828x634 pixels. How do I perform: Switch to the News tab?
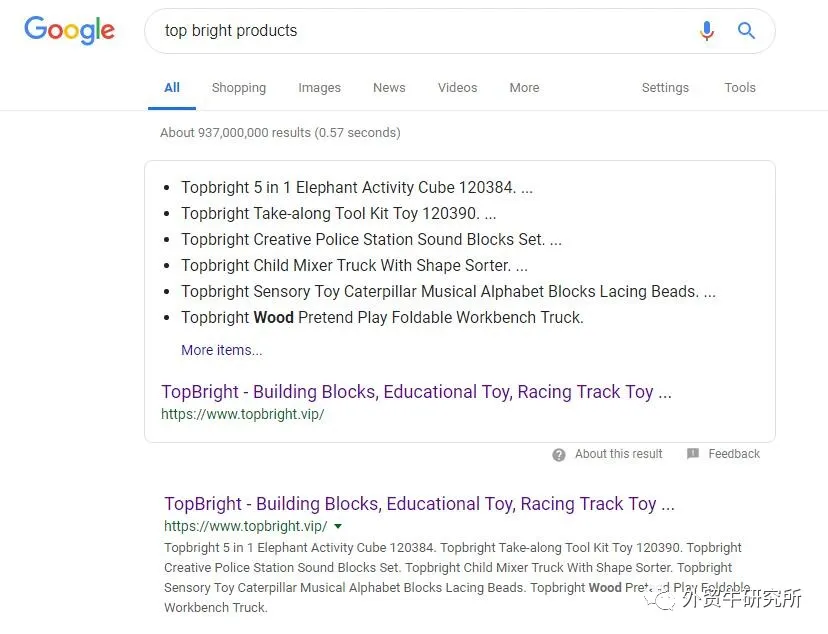[x=389, y=88]
